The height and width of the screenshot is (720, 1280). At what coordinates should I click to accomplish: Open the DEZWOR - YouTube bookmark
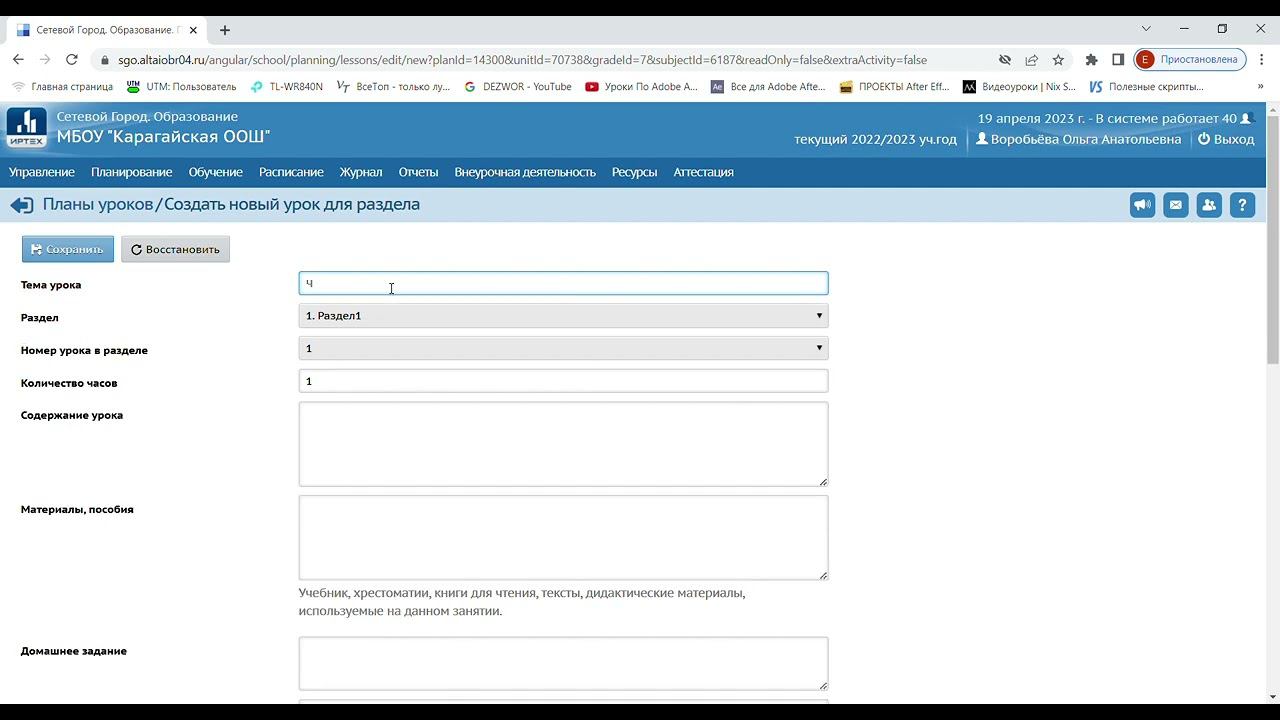pos(517,87)
